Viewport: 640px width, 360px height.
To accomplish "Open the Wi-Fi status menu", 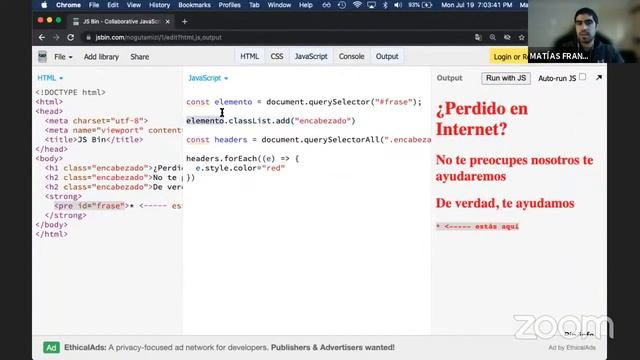I will [x=357, y=5].
